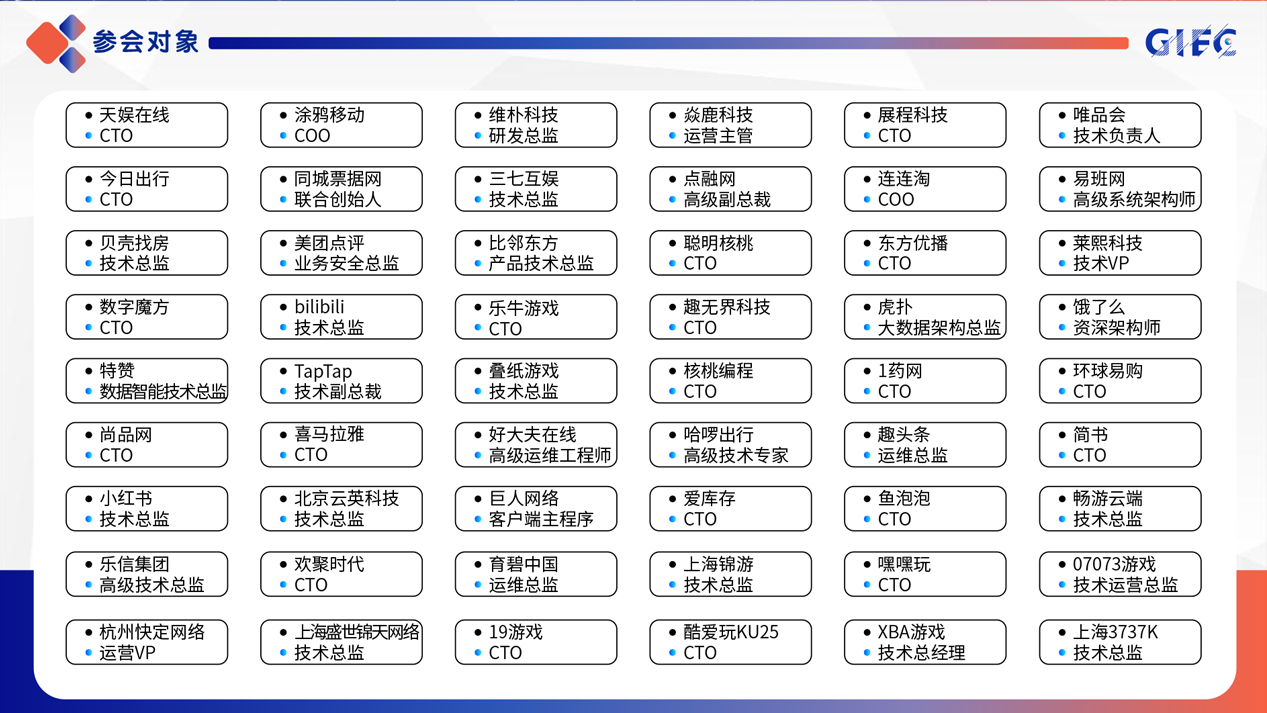Viewport: 1267px width, 713px height.
Task: Click the company name 畅游云端
Action: [x=1108, y=499]
